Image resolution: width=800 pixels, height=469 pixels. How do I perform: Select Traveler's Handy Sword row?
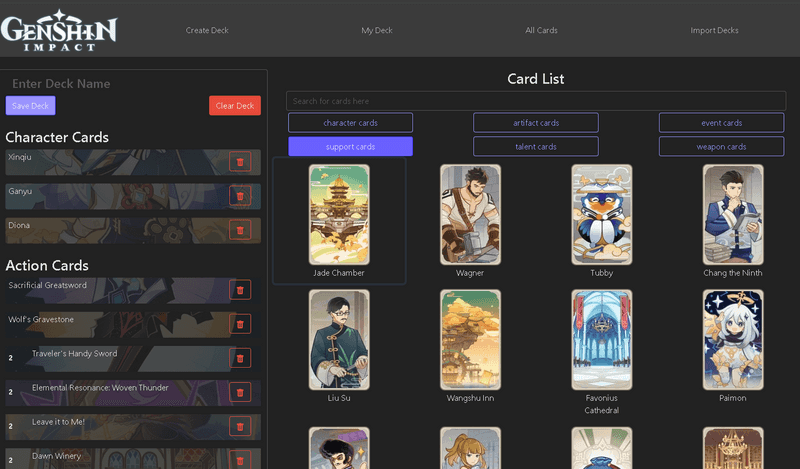pyautogui.click(x=133, y=359)
